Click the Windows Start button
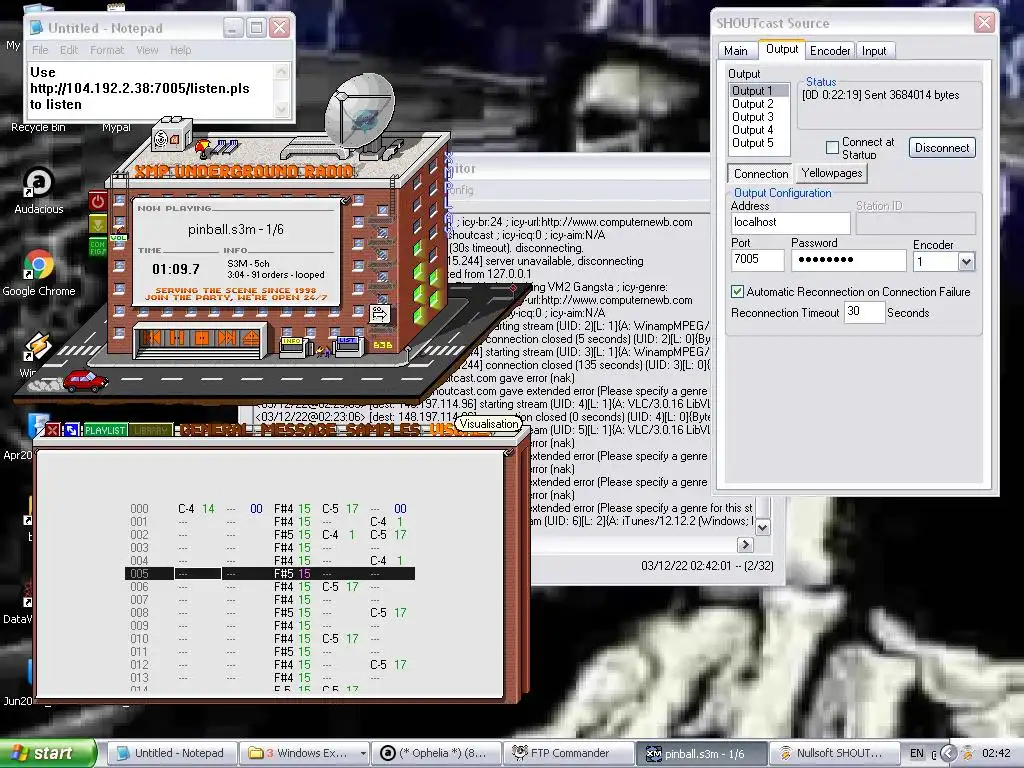 tap(47, 753)
